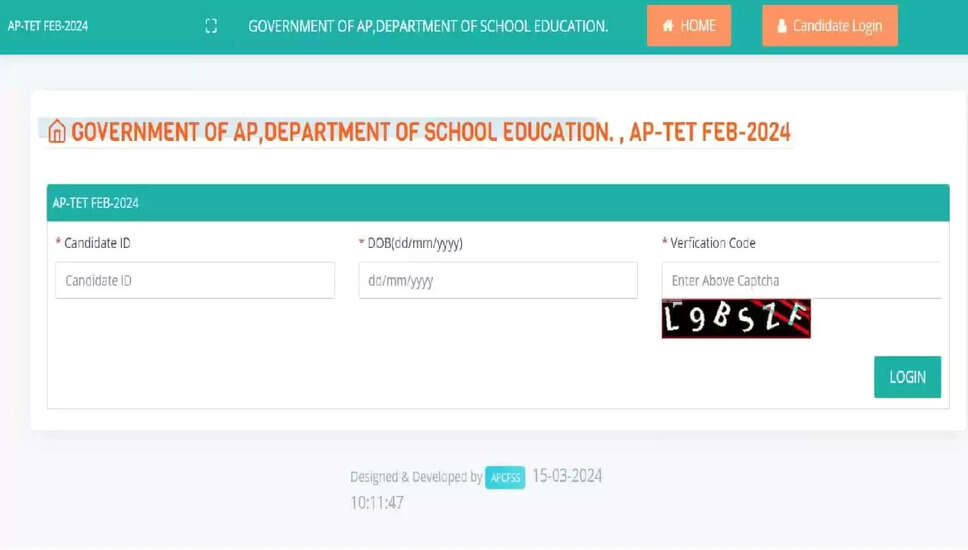Image resolution: width=968 pixels, height=550 pixels.
Task: Click the 15-03-2024 date in the footer
Action: (566, 476)
